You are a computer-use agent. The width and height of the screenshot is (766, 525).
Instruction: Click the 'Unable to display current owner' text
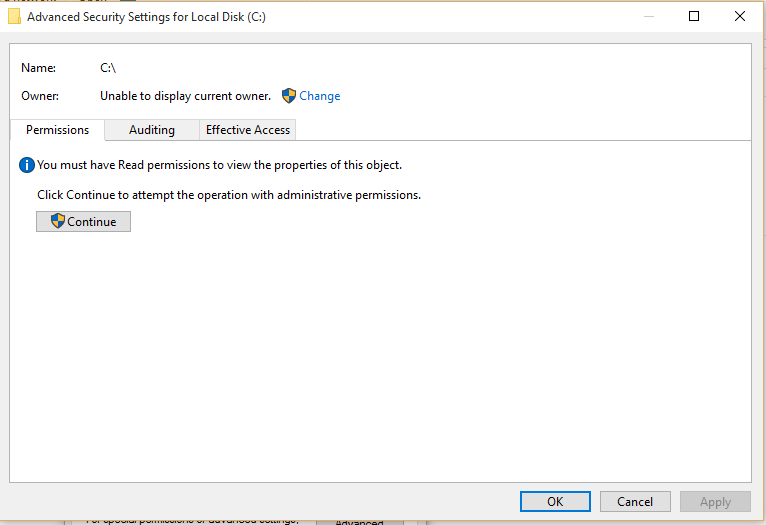185,96
